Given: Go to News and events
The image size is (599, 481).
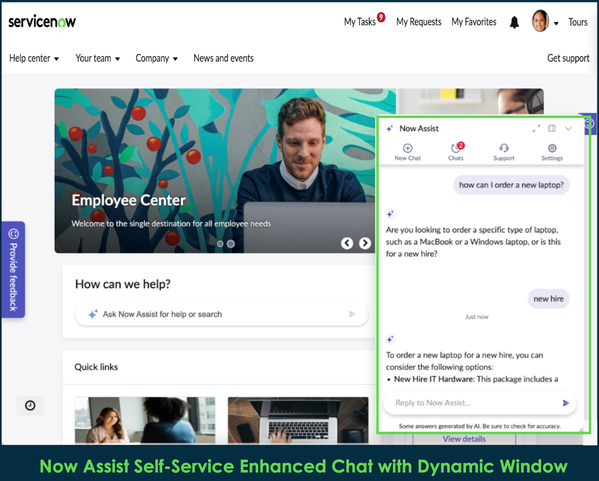Looking at the screenshot, I should click(x=223, y=58).
